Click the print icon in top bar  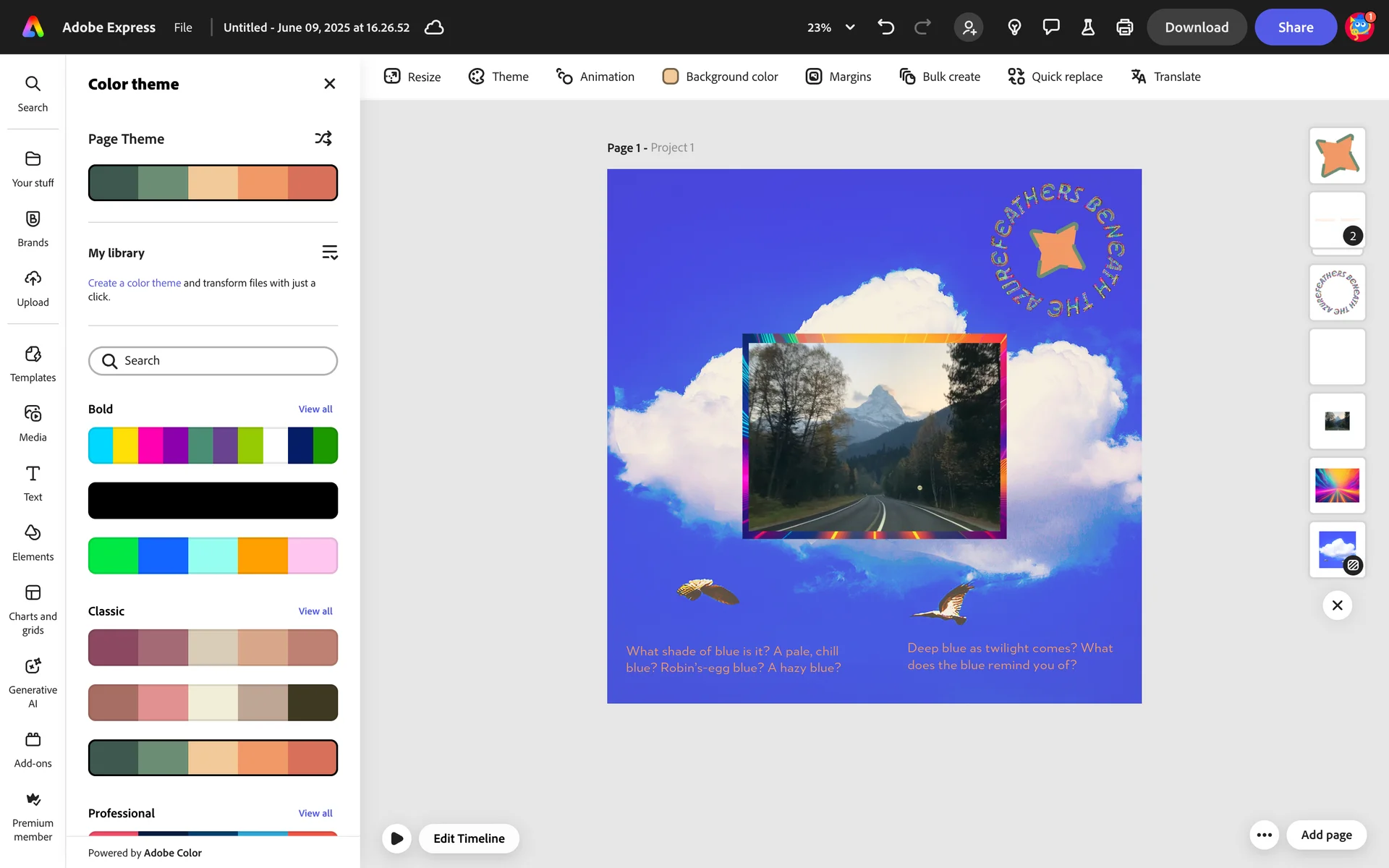[1124, 27]
